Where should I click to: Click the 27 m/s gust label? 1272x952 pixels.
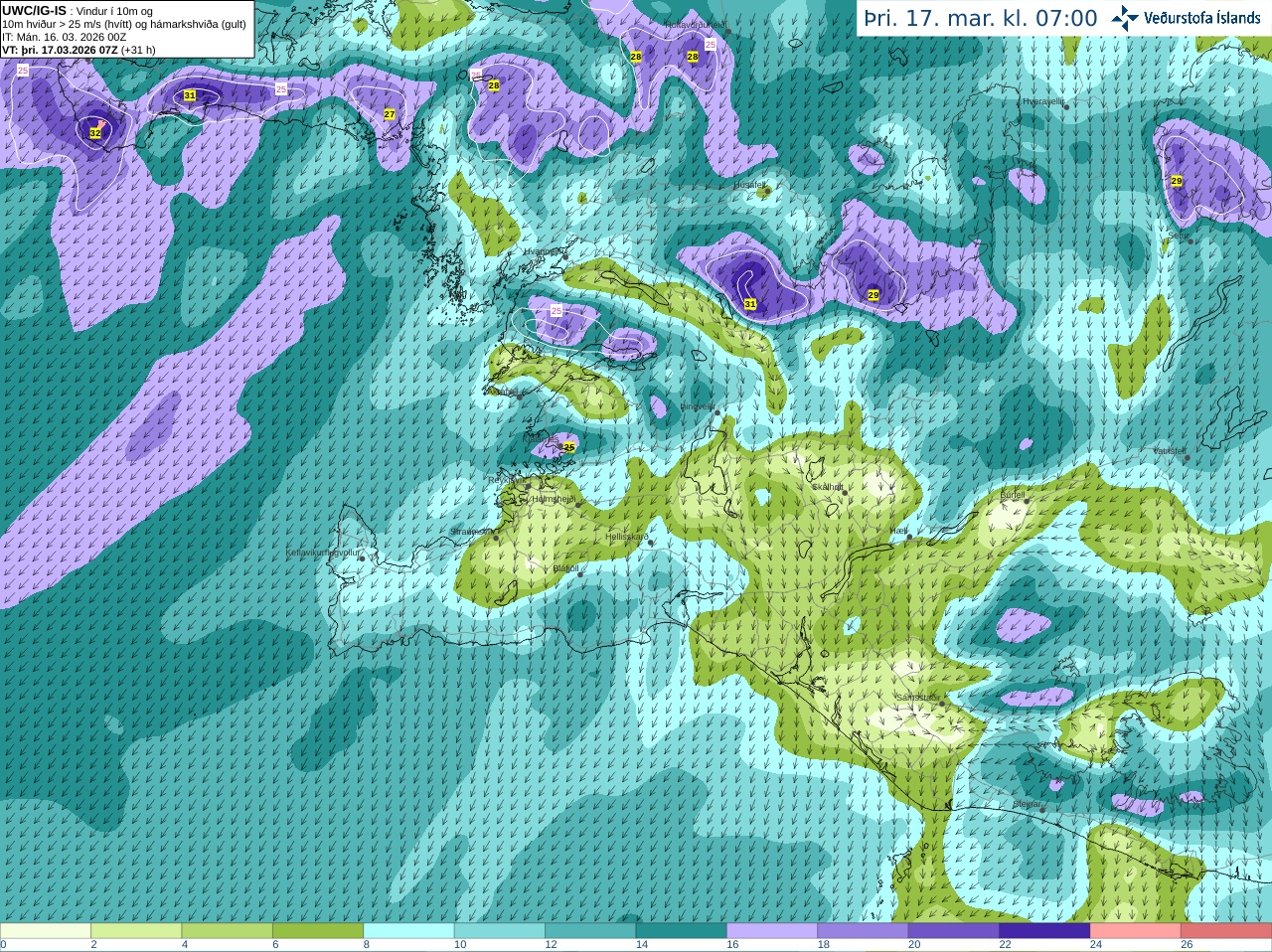coord(390,114)
